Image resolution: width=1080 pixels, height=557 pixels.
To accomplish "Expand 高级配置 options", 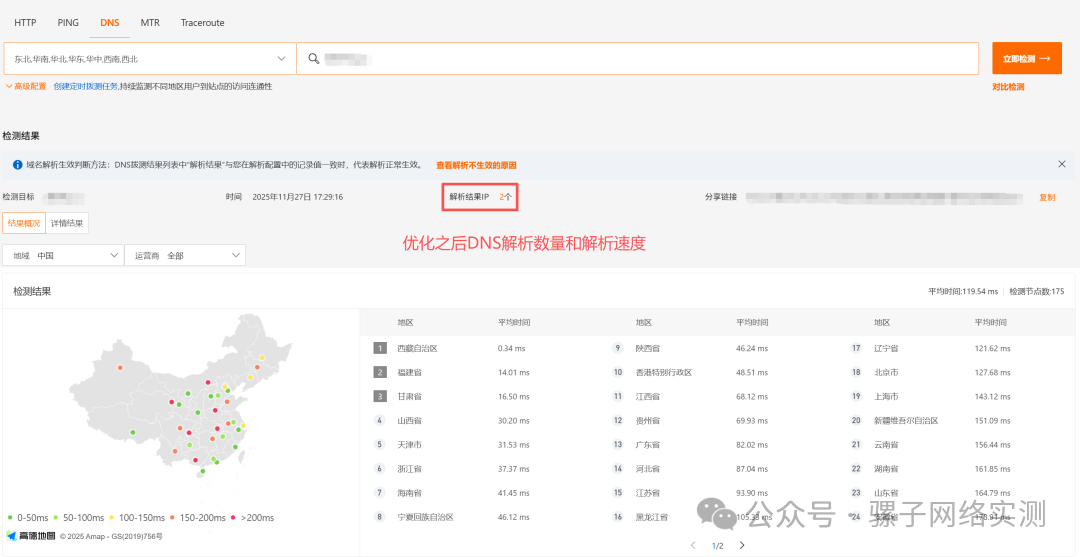I will pos(25,87).
